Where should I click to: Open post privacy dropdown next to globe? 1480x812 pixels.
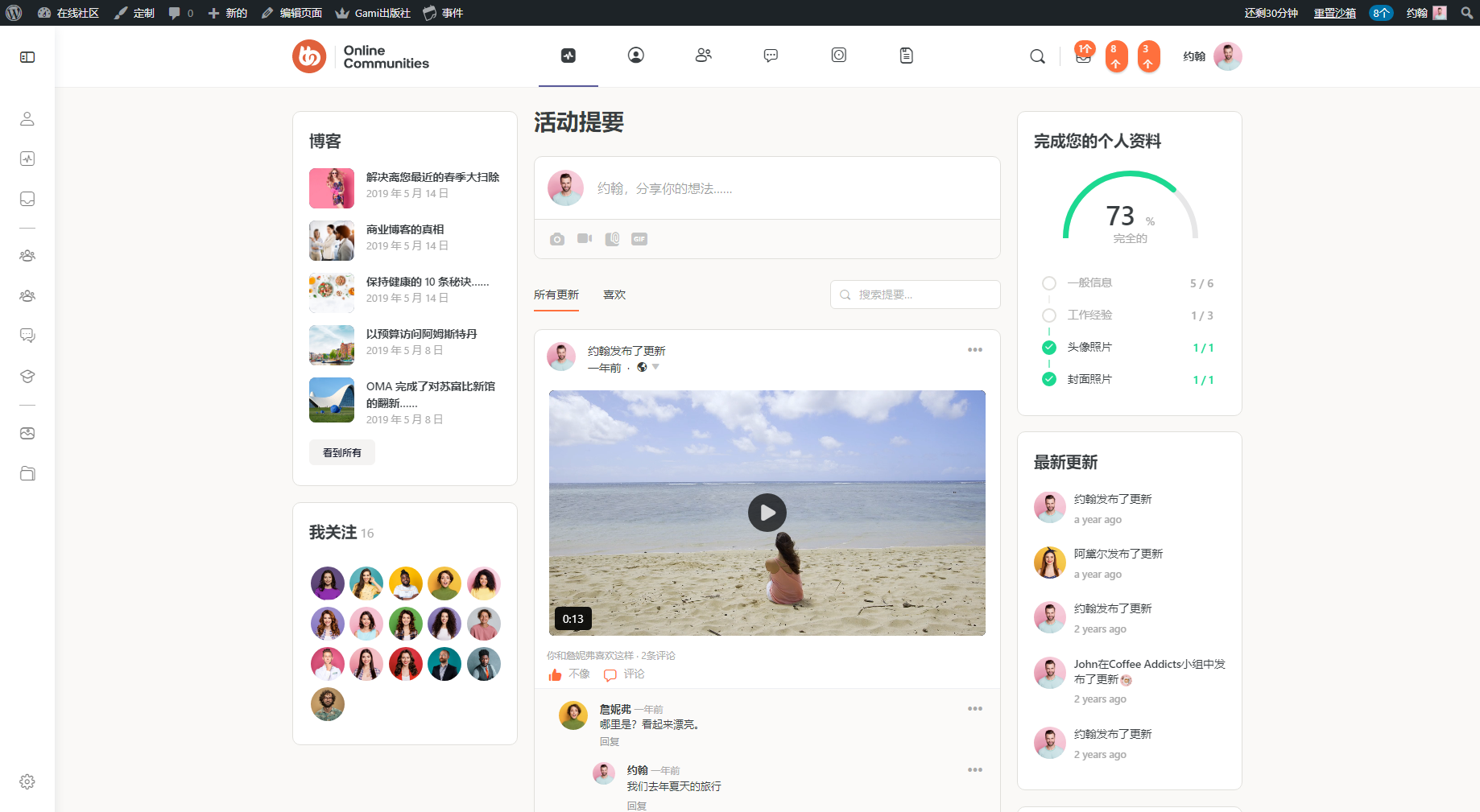[655, 367]
